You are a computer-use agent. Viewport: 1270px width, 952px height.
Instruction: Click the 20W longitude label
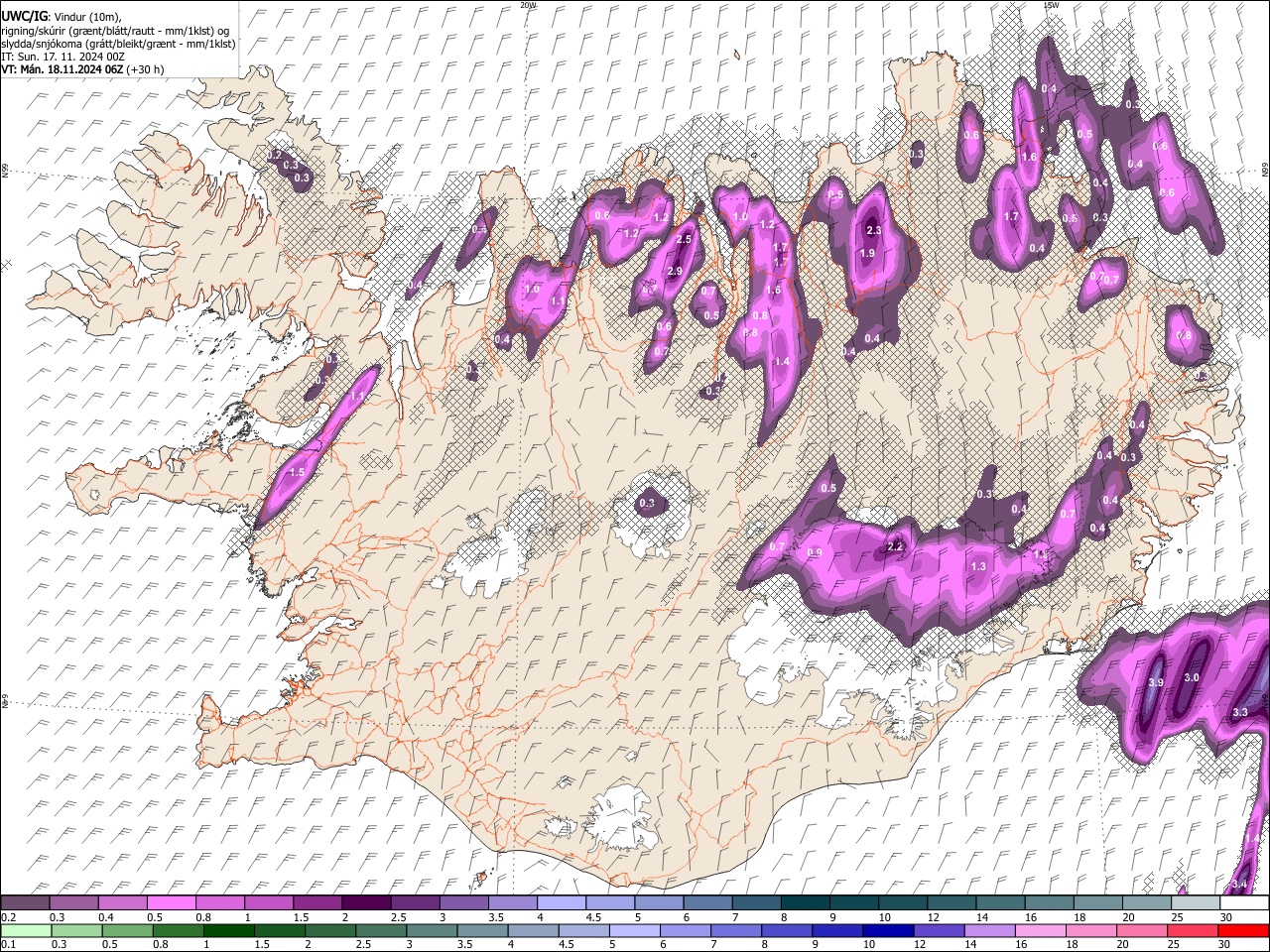528,5
